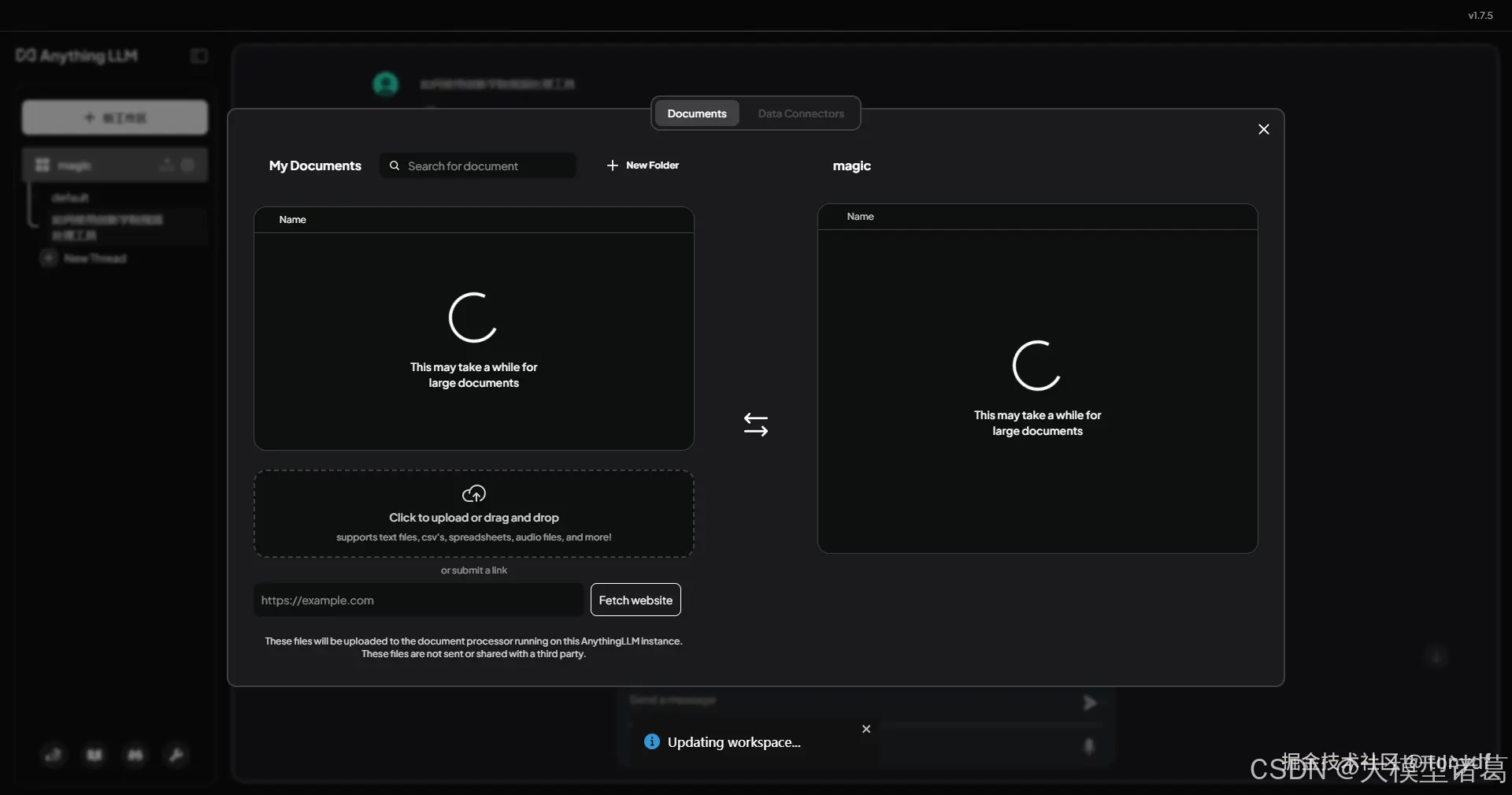This screenshot has width=1512, height=795.
Task: Open the magic workspace settings gear
Action: (x=187, y=165)
